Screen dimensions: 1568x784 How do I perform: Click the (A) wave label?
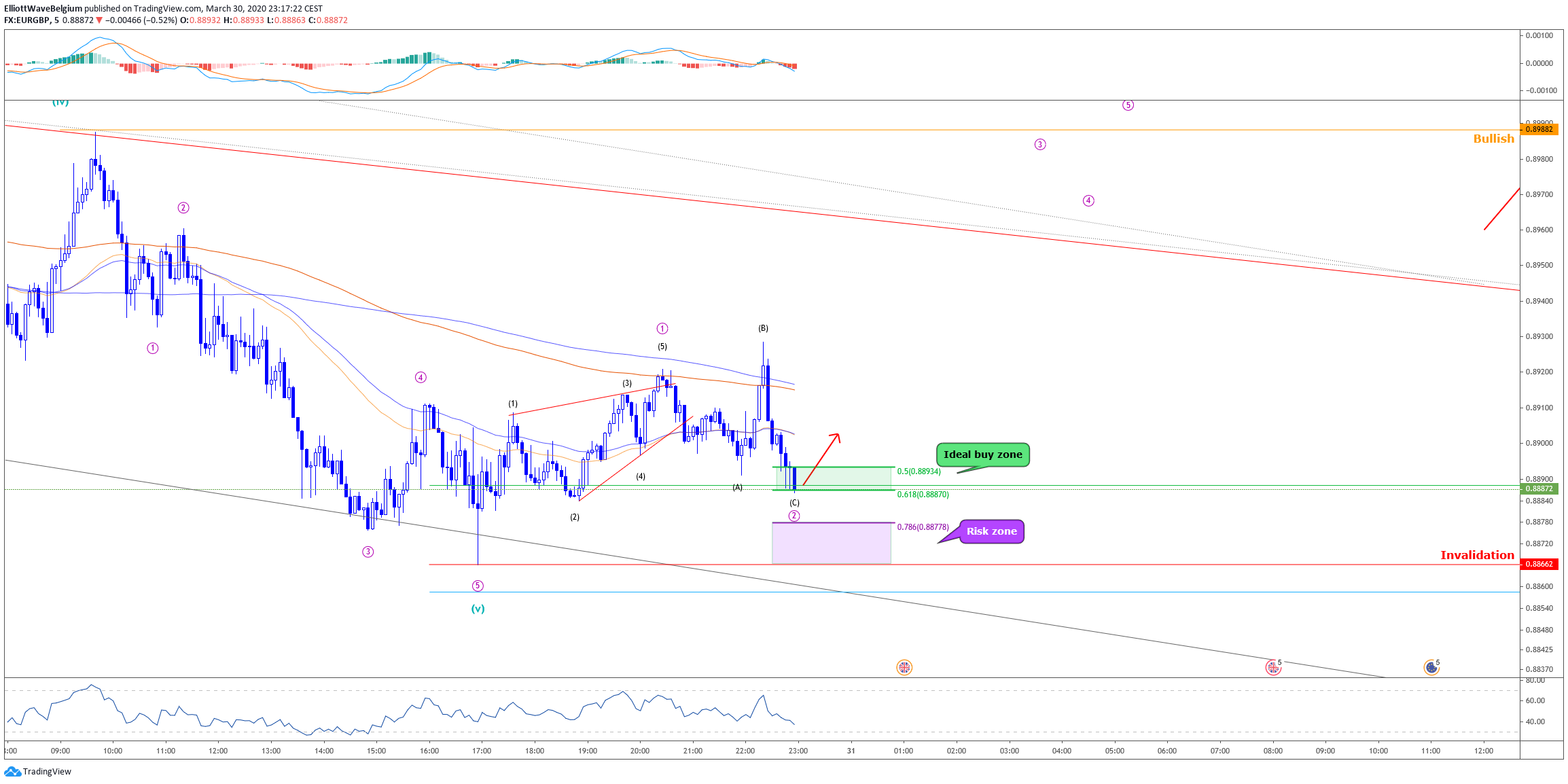[x=737, y=487]
